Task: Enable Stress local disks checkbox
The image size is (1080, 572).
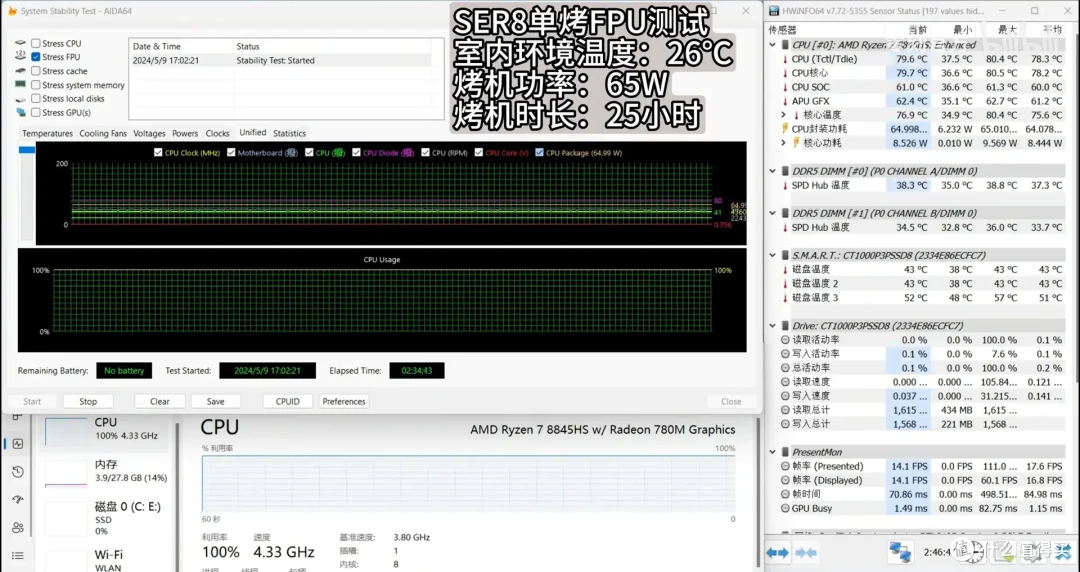Action: [x=36, y=99]
